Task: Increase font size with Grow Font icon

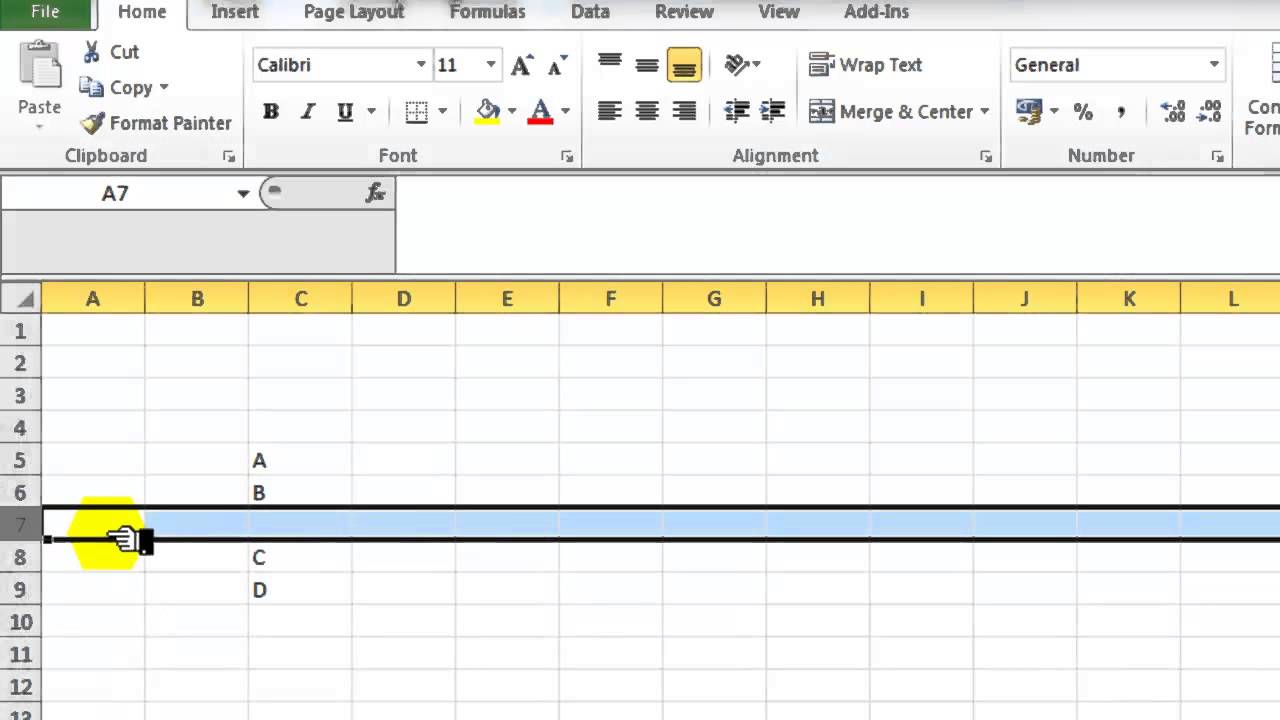Action: point(521,66)
